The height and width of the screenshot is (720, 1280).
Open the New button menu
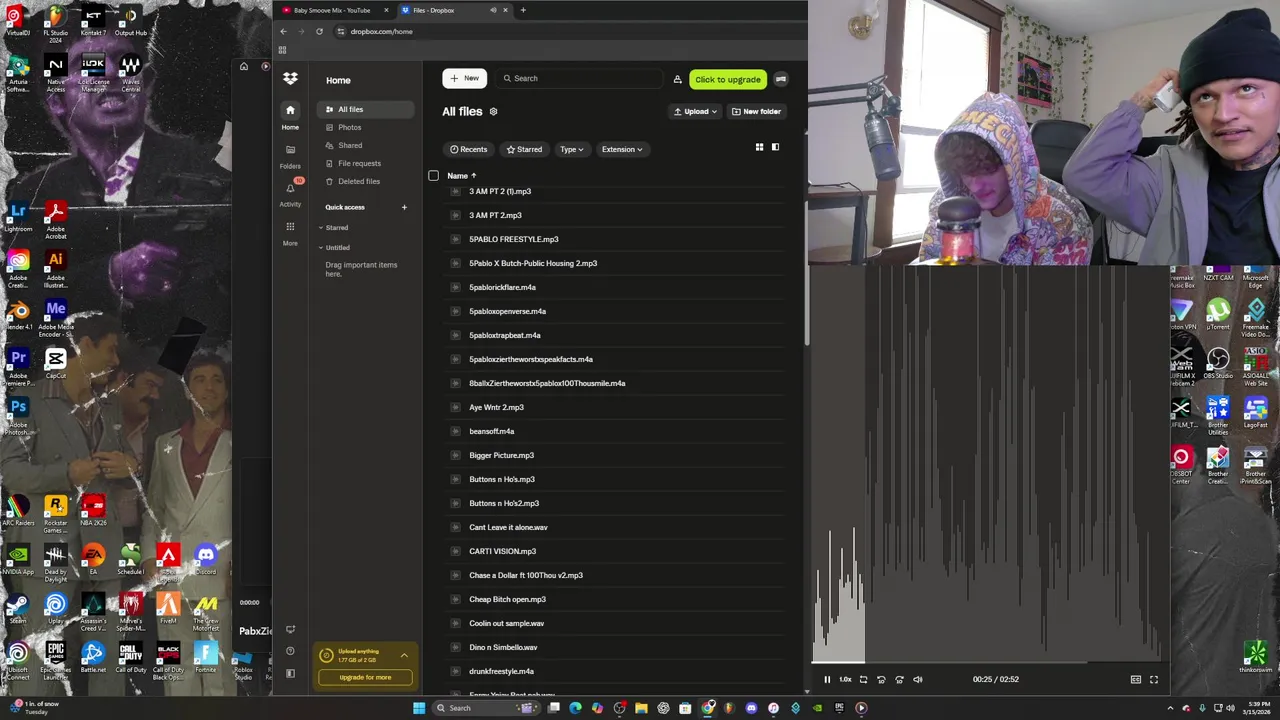(464, 78)
